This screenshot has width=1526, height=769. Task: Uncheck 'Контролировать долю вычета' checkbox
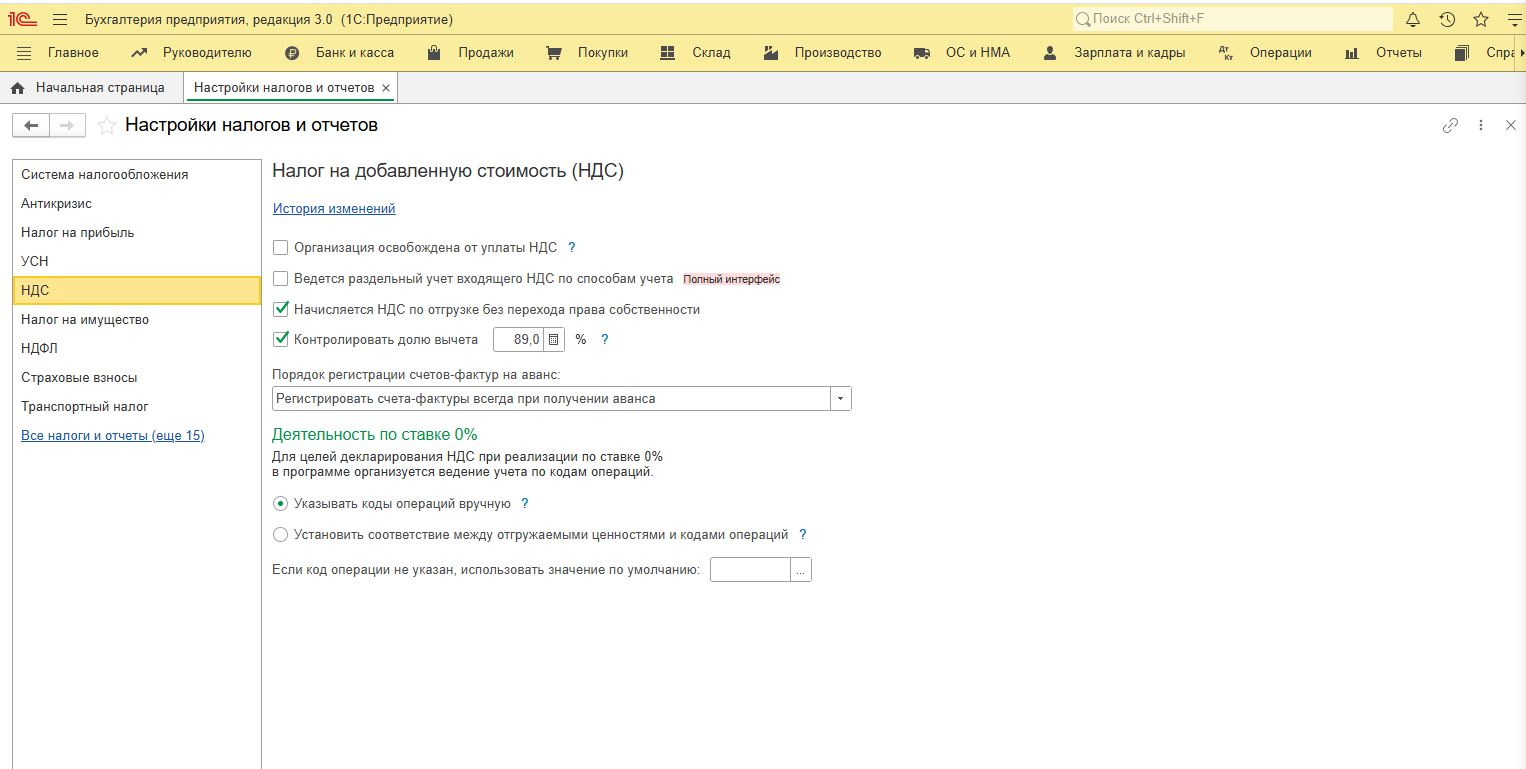(x=281, y=340)
